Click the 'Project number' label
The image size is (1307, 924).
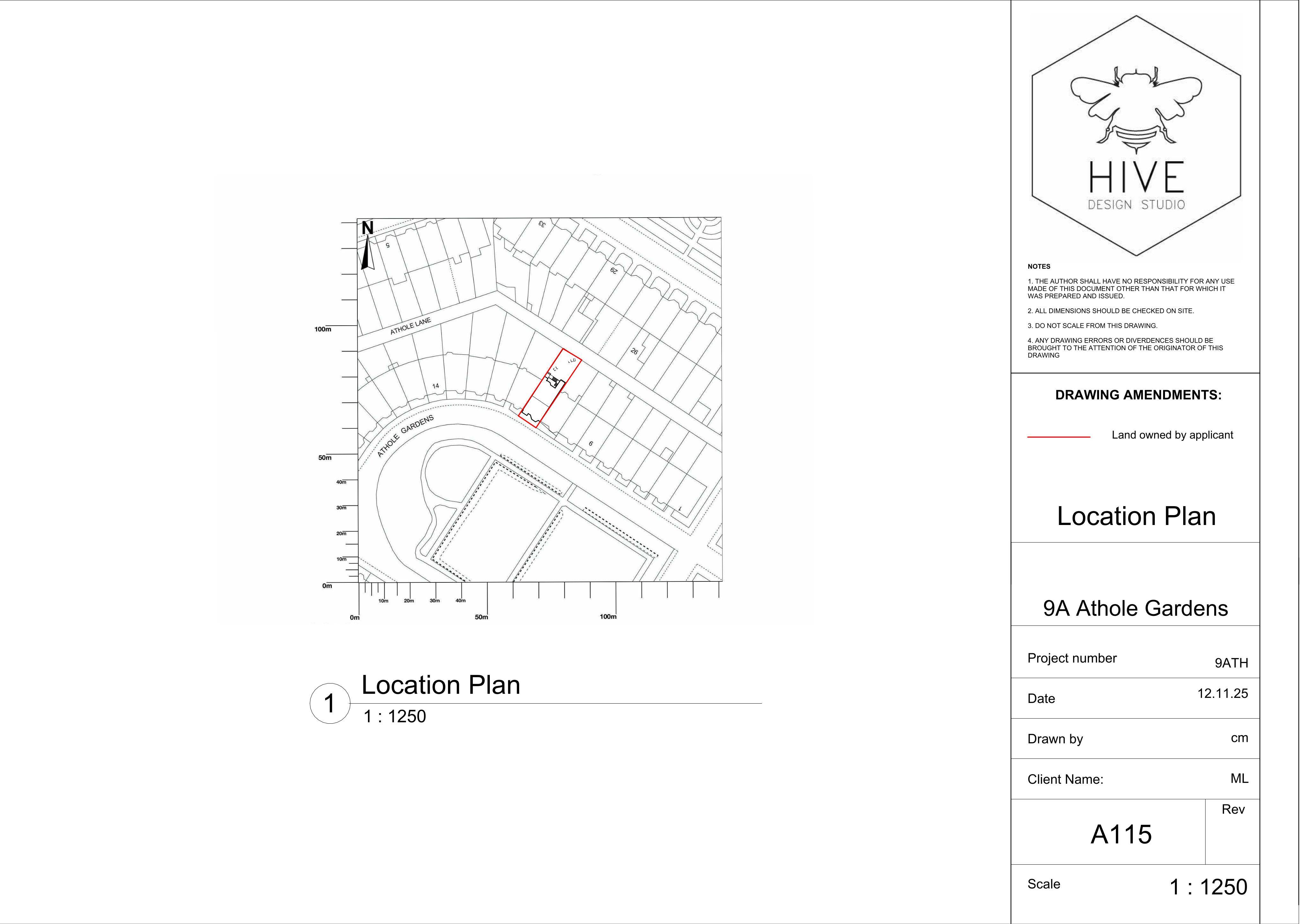click(x=1072, y=659)
